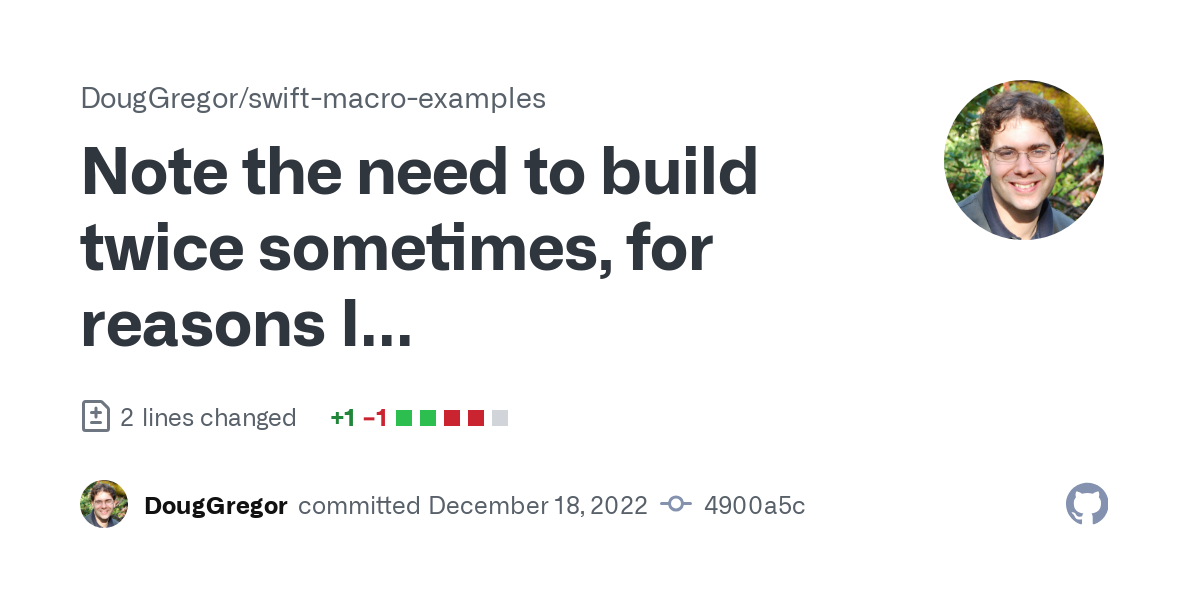Click the commit node icon before the hash
This screenshot has height=600, width=1200.
click(676, 505)
